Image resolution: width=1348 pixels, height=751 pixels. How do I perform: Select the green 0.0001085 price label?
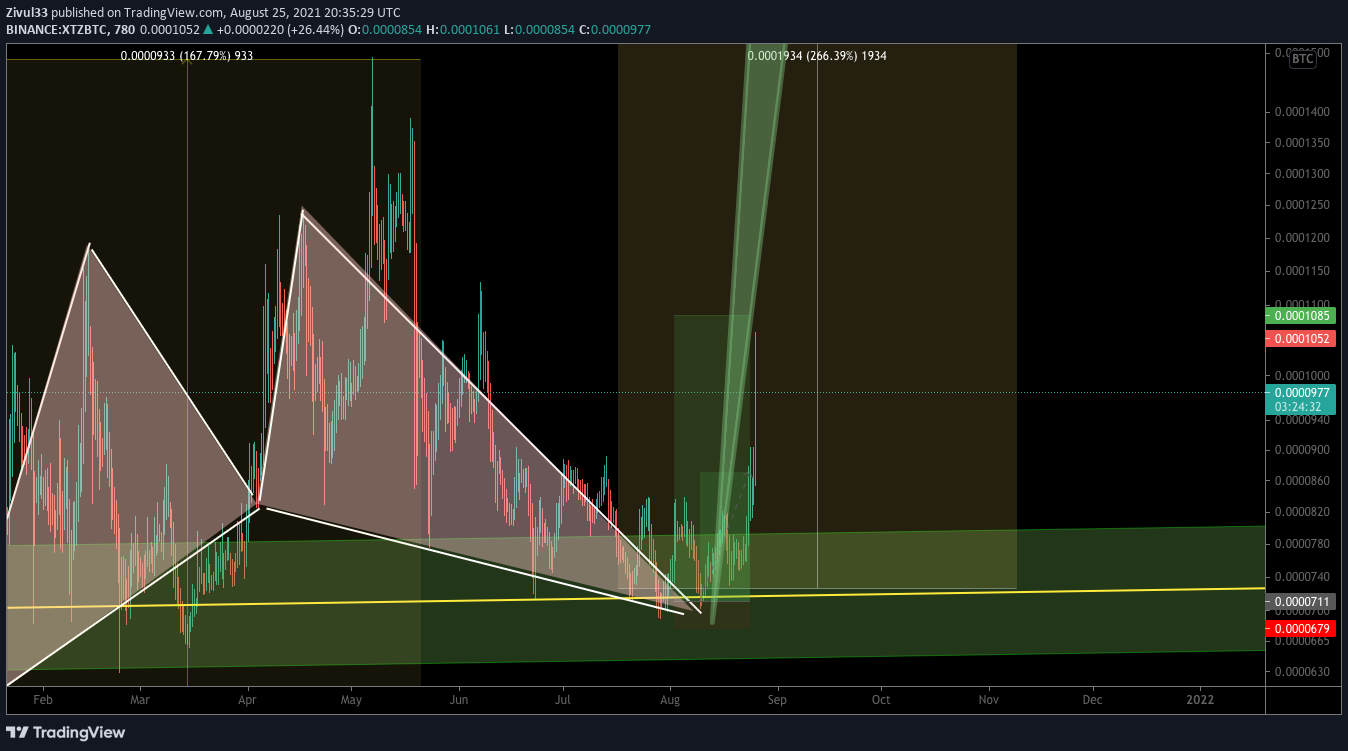[x=1300, y=316]
